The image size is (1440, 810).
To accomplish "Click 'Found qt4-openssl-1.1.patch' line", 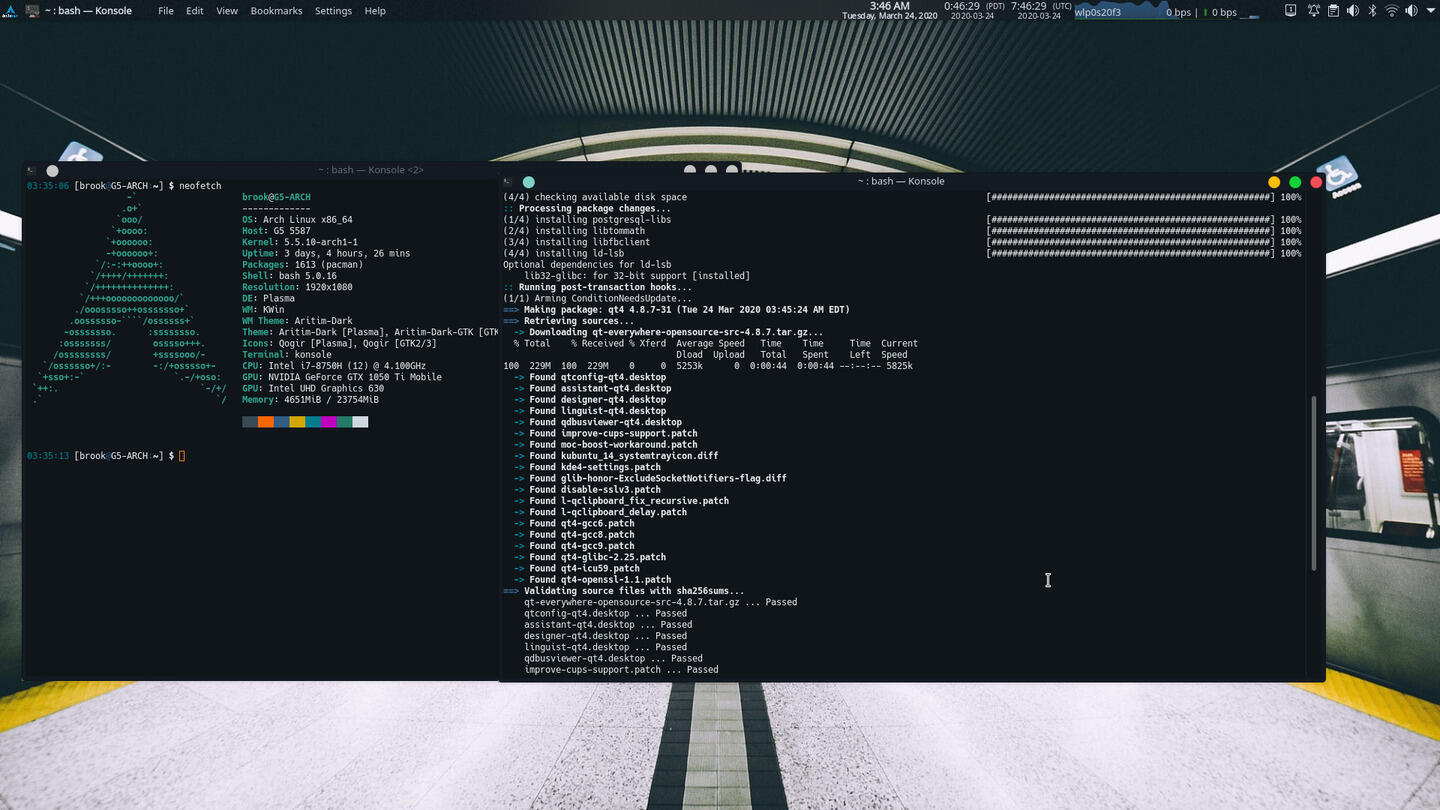I will point(592,580).
